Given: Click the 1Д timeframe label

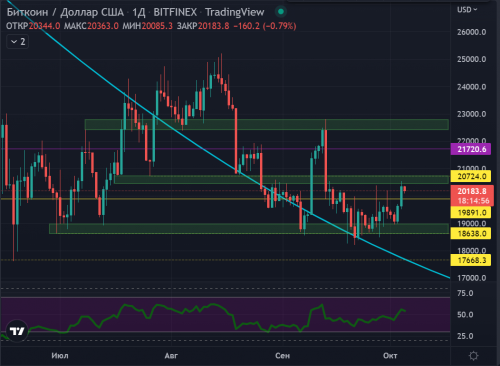Looking at the screenshot, I should pos(139,12).
